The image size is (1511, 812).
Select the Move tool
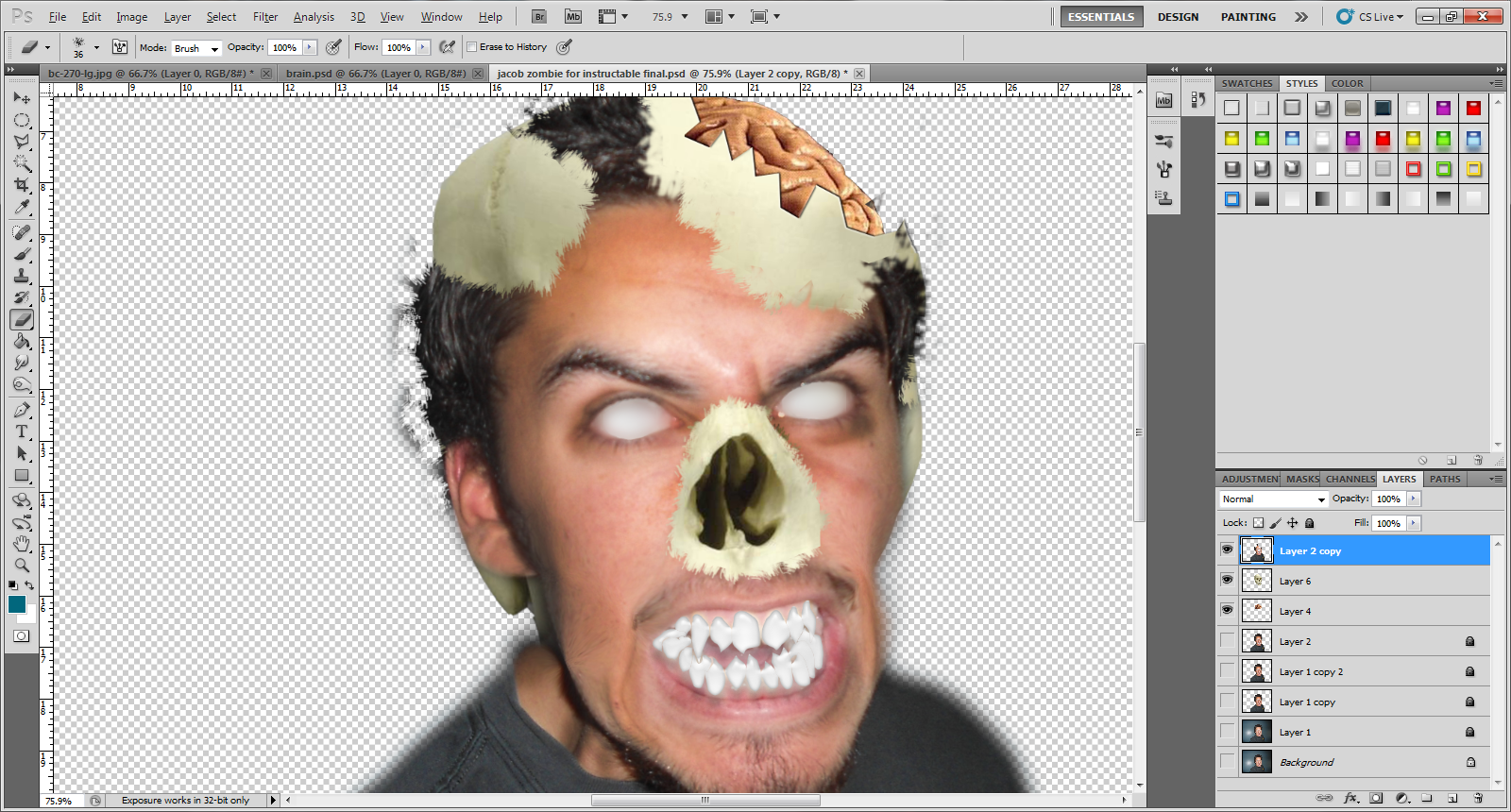22,98
